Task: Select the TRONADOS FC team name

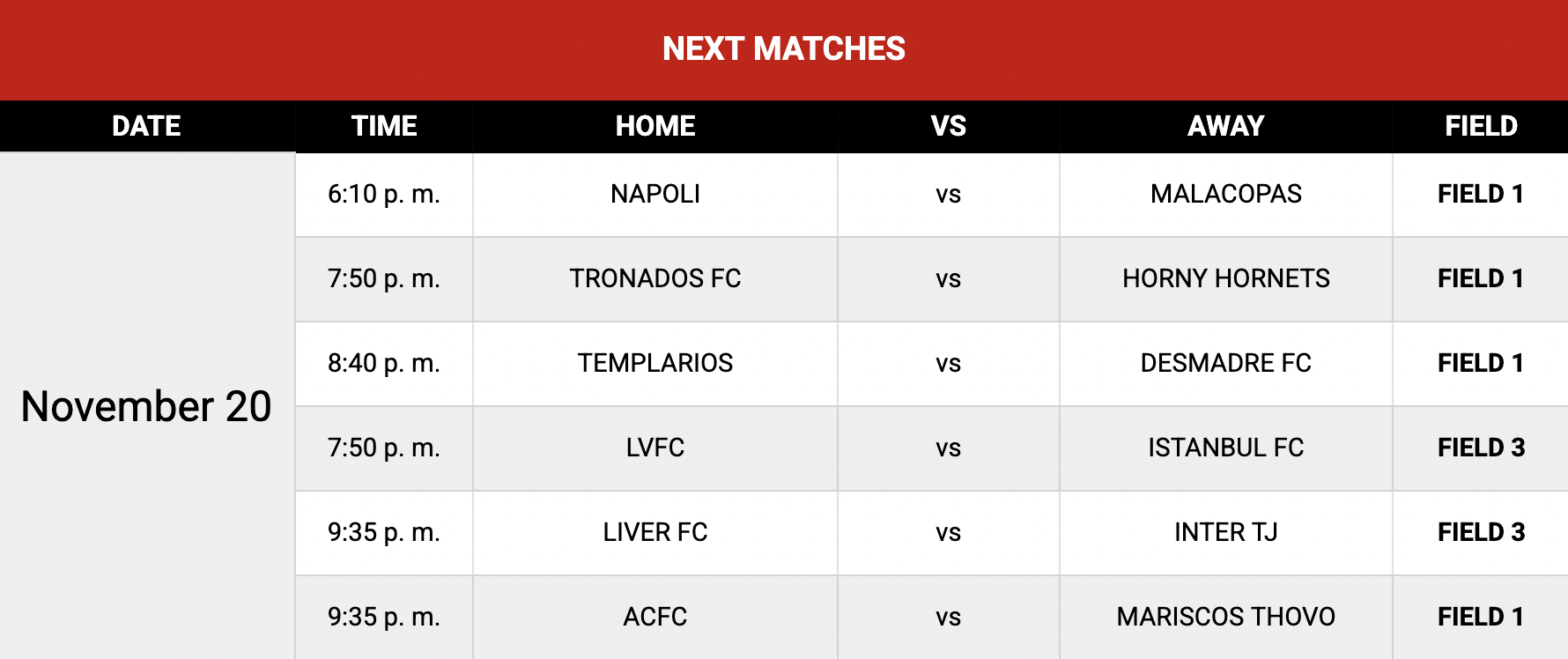Action: 655,278
